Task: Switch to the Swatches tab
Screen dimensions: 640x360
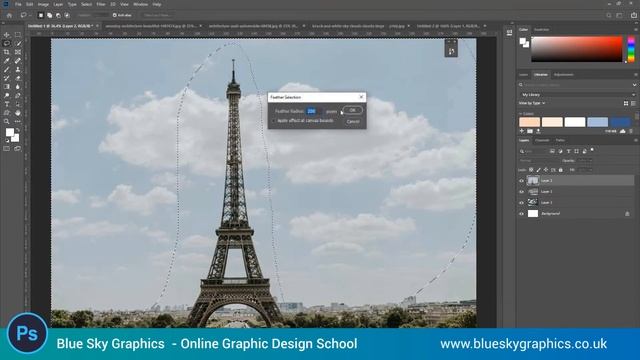Action: (542, 29)
